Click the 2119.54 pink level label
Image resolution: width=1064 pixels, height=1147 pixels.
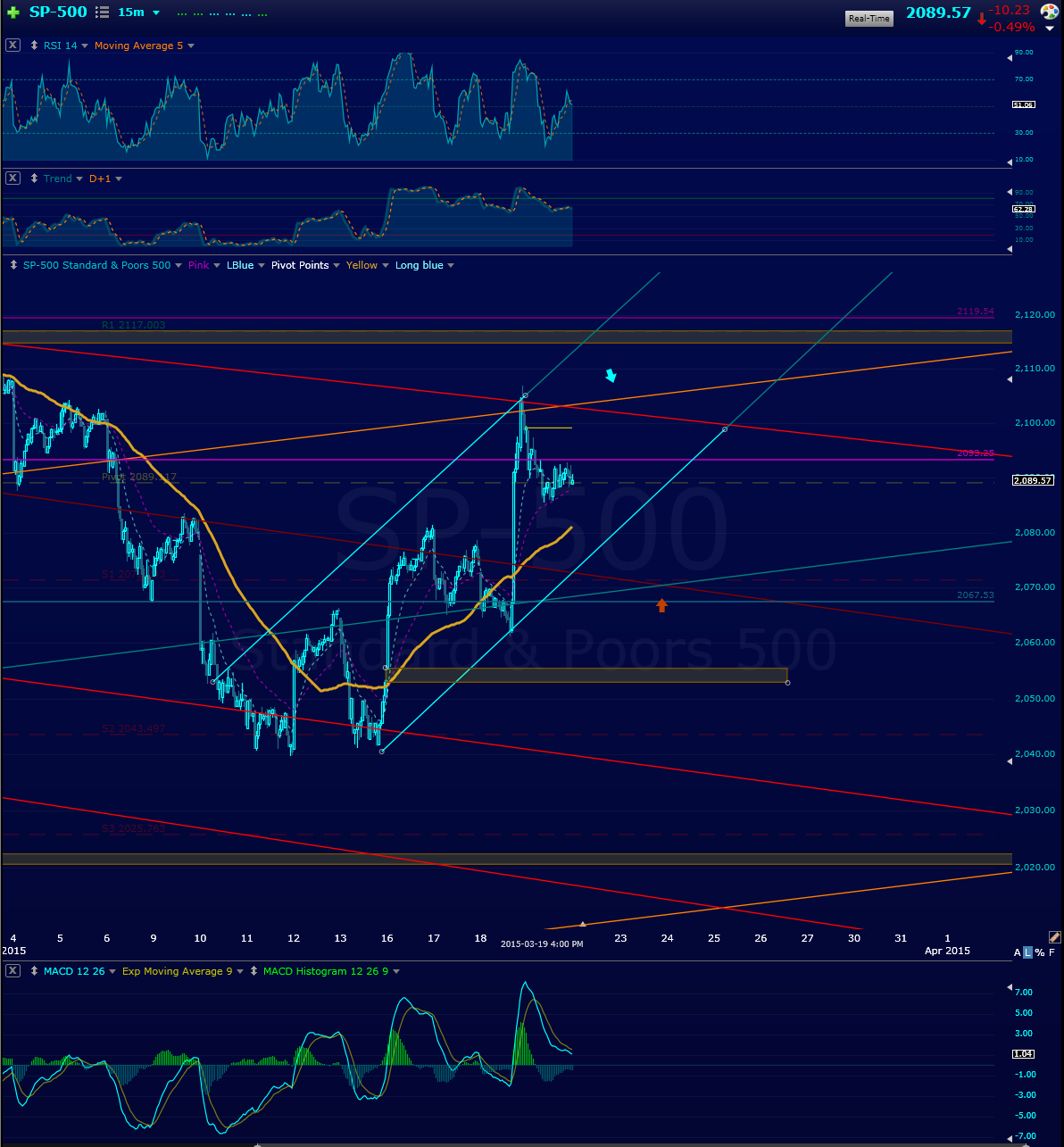point(975,312)
